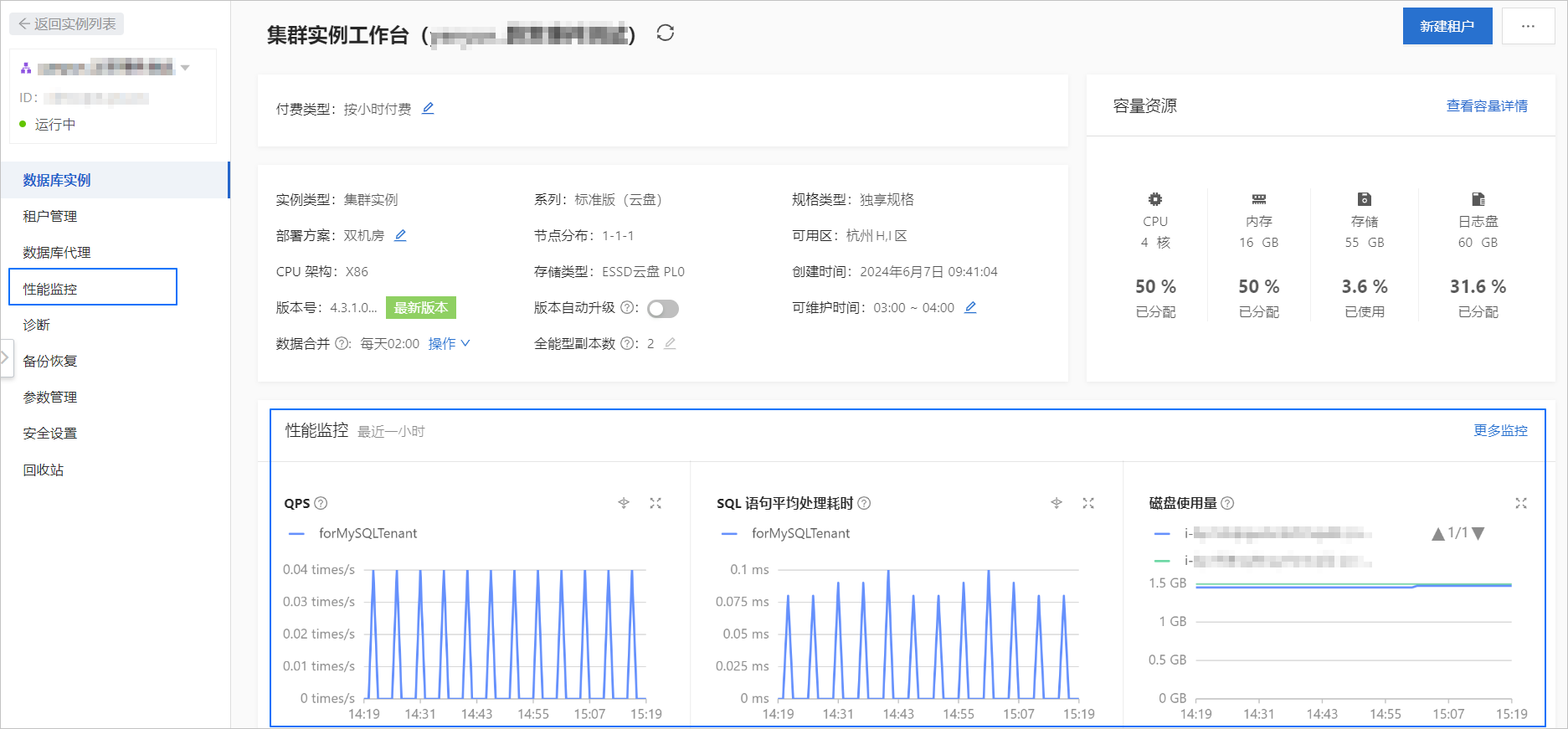Open the 查看容量详情 link
The image size is (1568, 729).
(1487, 105)
